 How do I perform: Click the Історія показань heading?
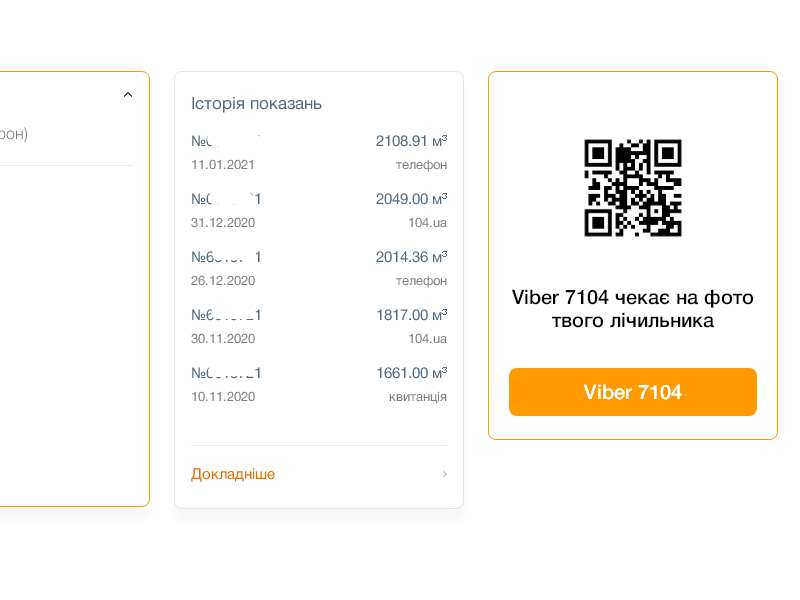point(256,104)
